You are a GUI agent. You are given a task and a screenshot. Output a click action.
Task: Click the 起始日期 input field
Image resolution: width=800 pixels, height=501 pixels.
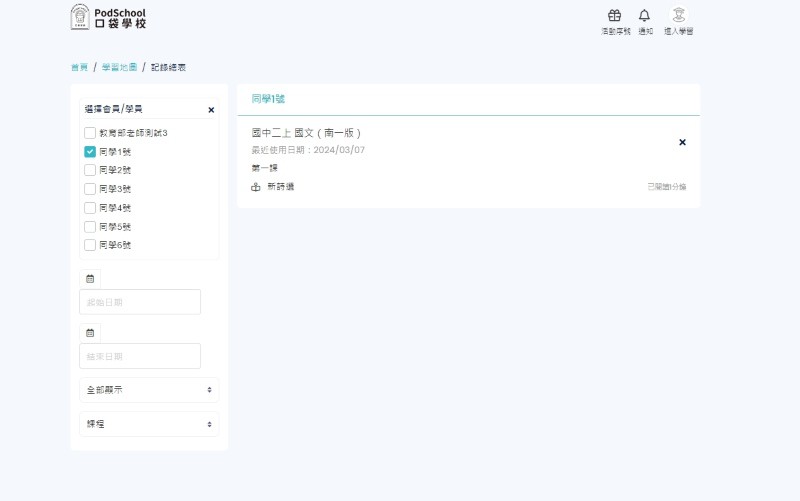[x=140, y=302]
